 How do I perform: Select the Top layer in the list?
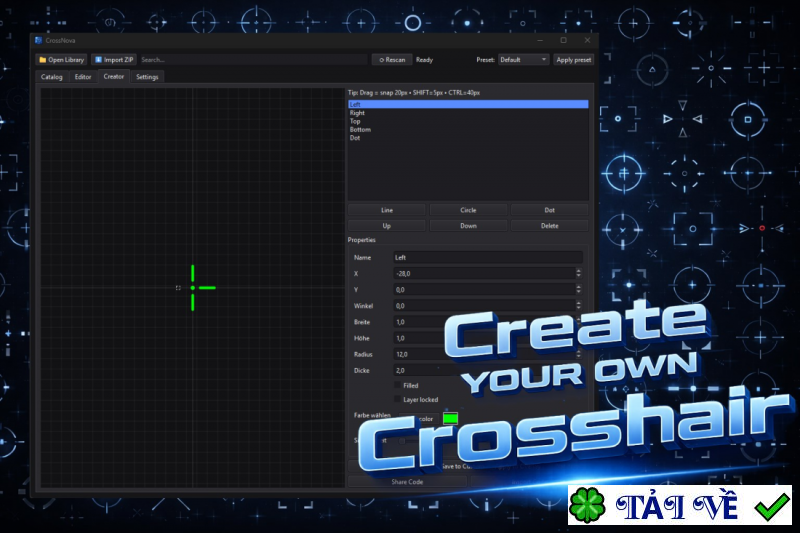(468, 121)
